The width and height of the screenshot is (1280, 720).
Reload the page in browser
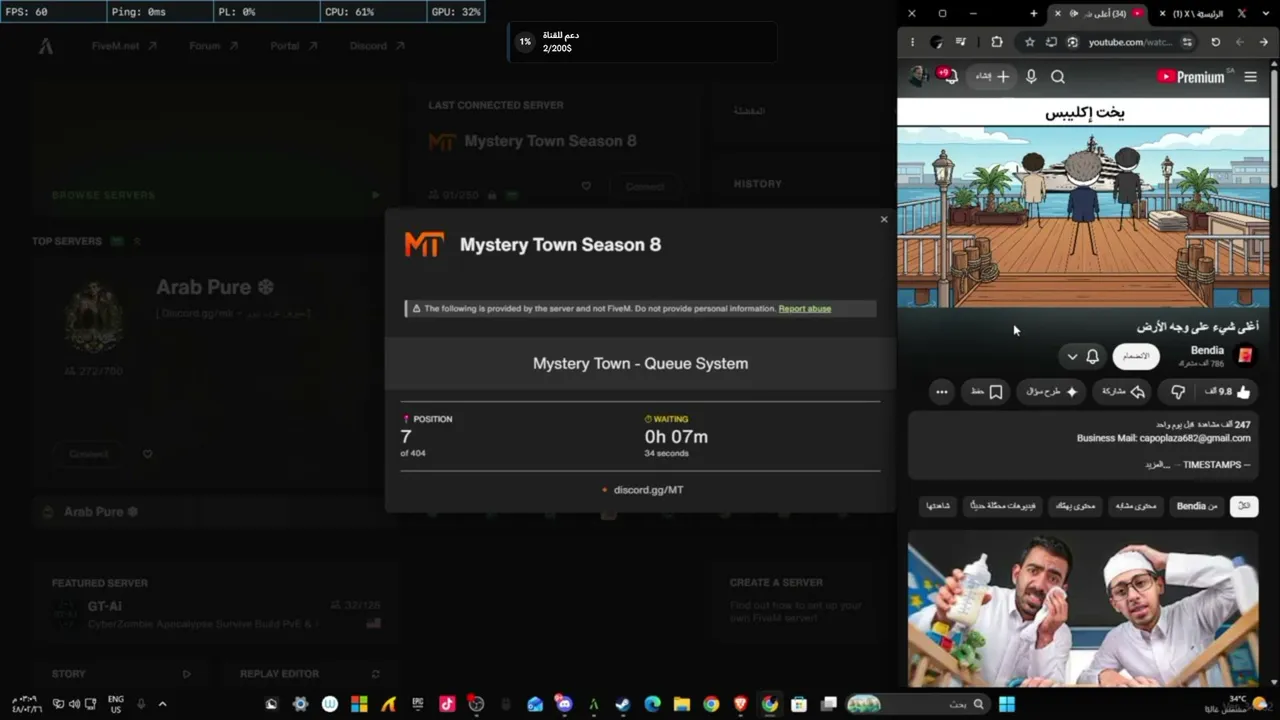point(1215,42)
